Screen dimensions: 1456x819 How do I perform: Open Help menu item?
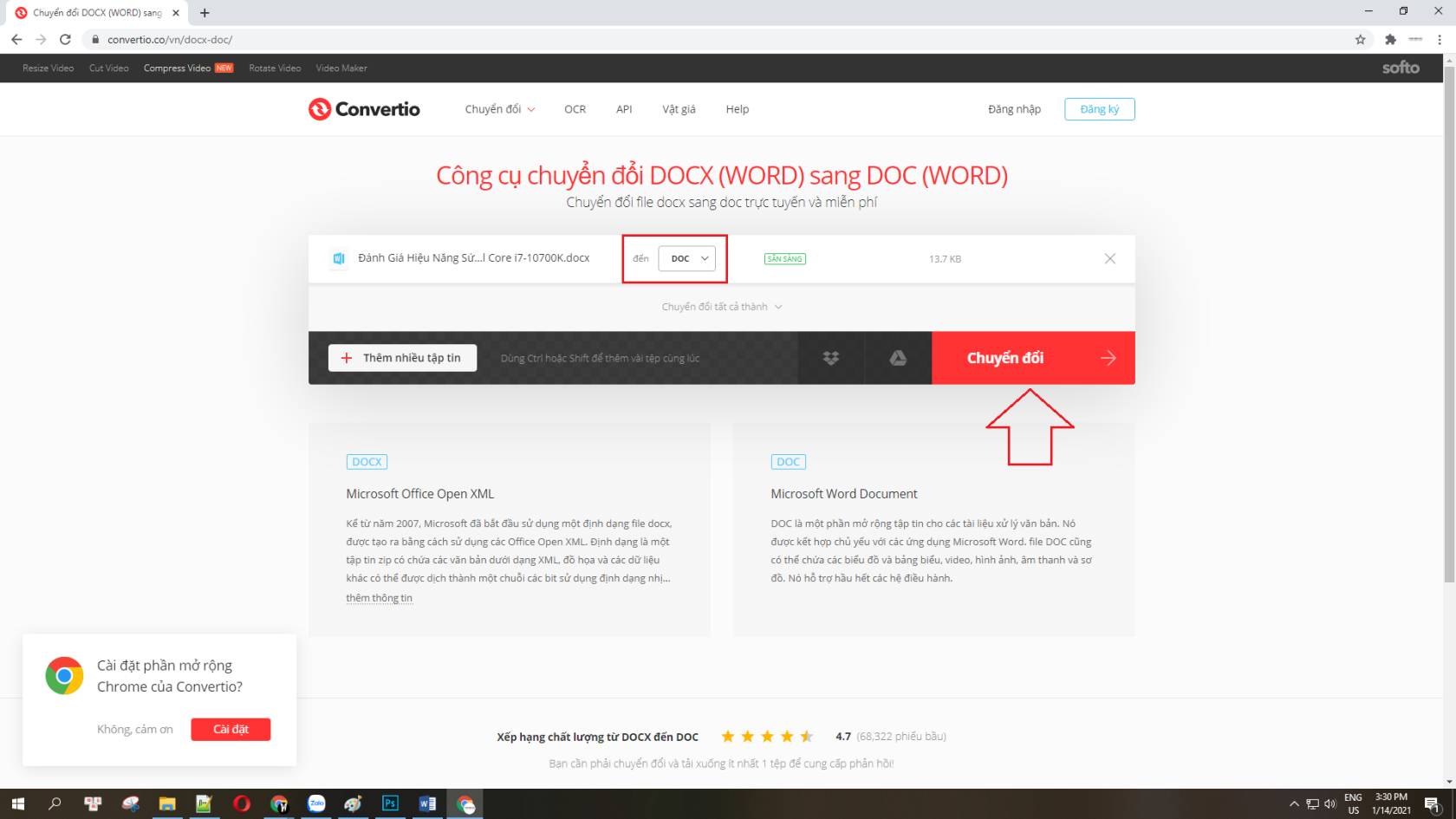pyautogui.click(x=738, y=109)
